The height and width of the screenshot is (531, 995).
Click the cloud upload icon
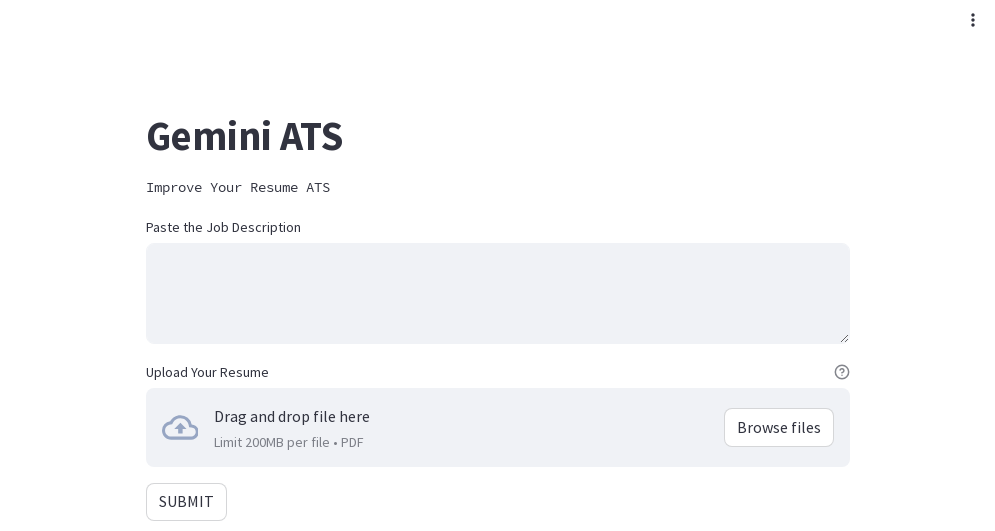180,428
